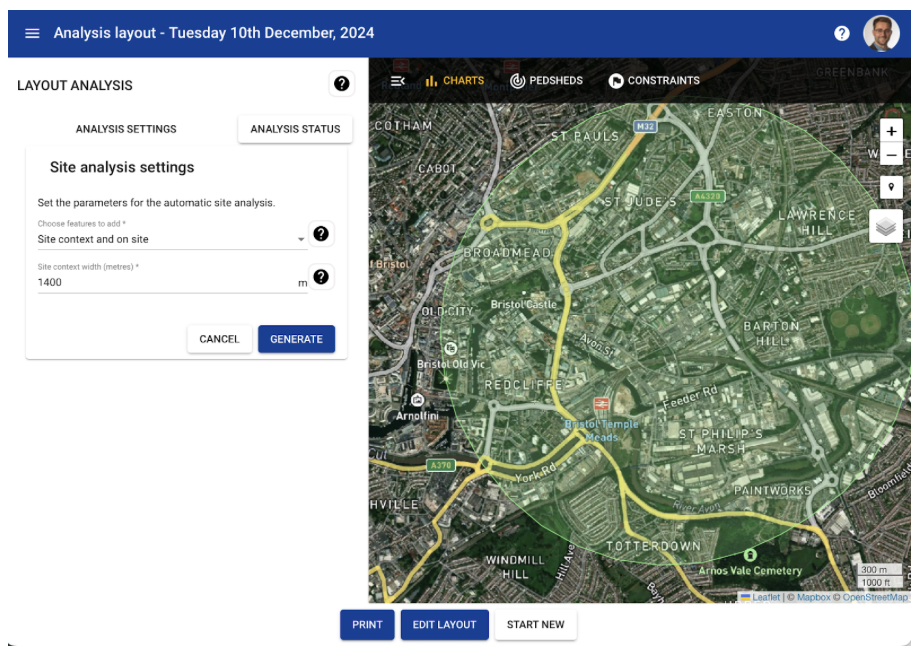916x654 pixels.
Task: Open the OpenStreetMap attribution link
Action: click(875, 597)
